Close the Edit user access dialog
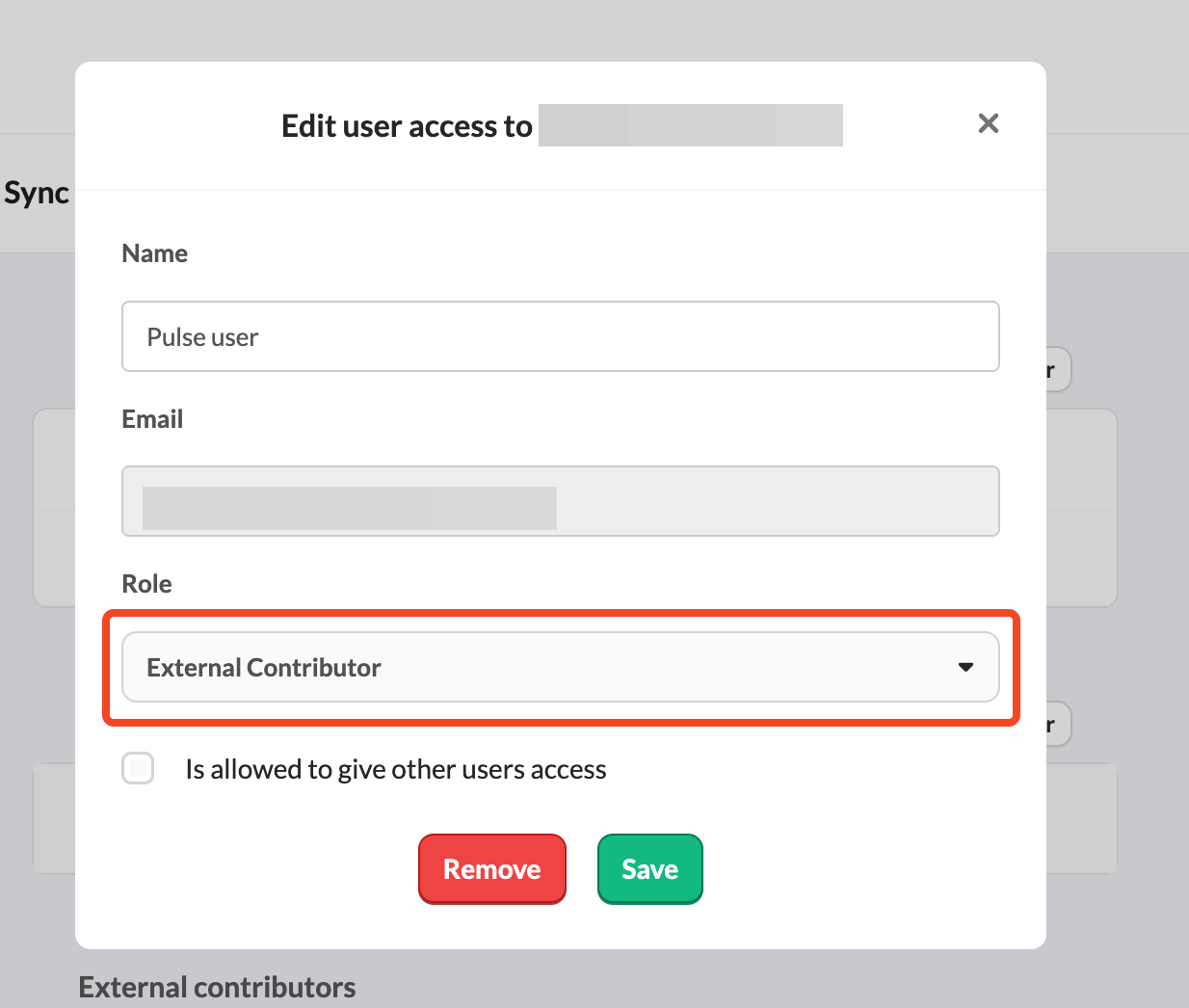Viewport: 1189px width, 1008px height. [x=988, y=123]
